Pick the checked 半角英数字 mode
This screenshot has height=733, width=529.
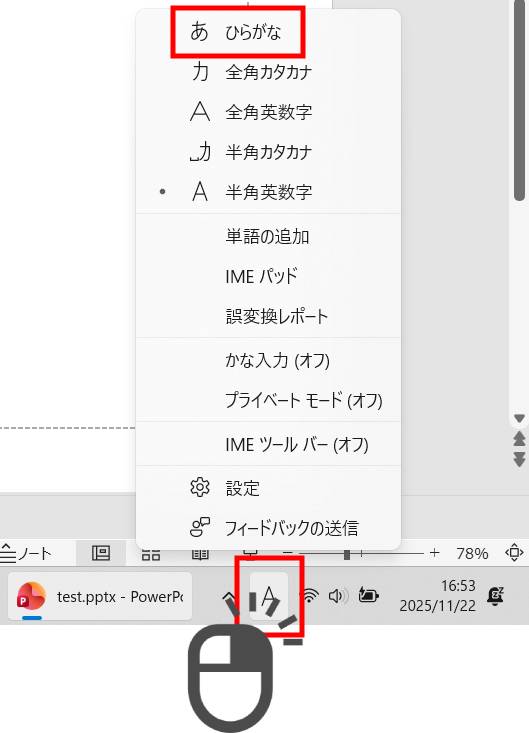click(268, 192)
